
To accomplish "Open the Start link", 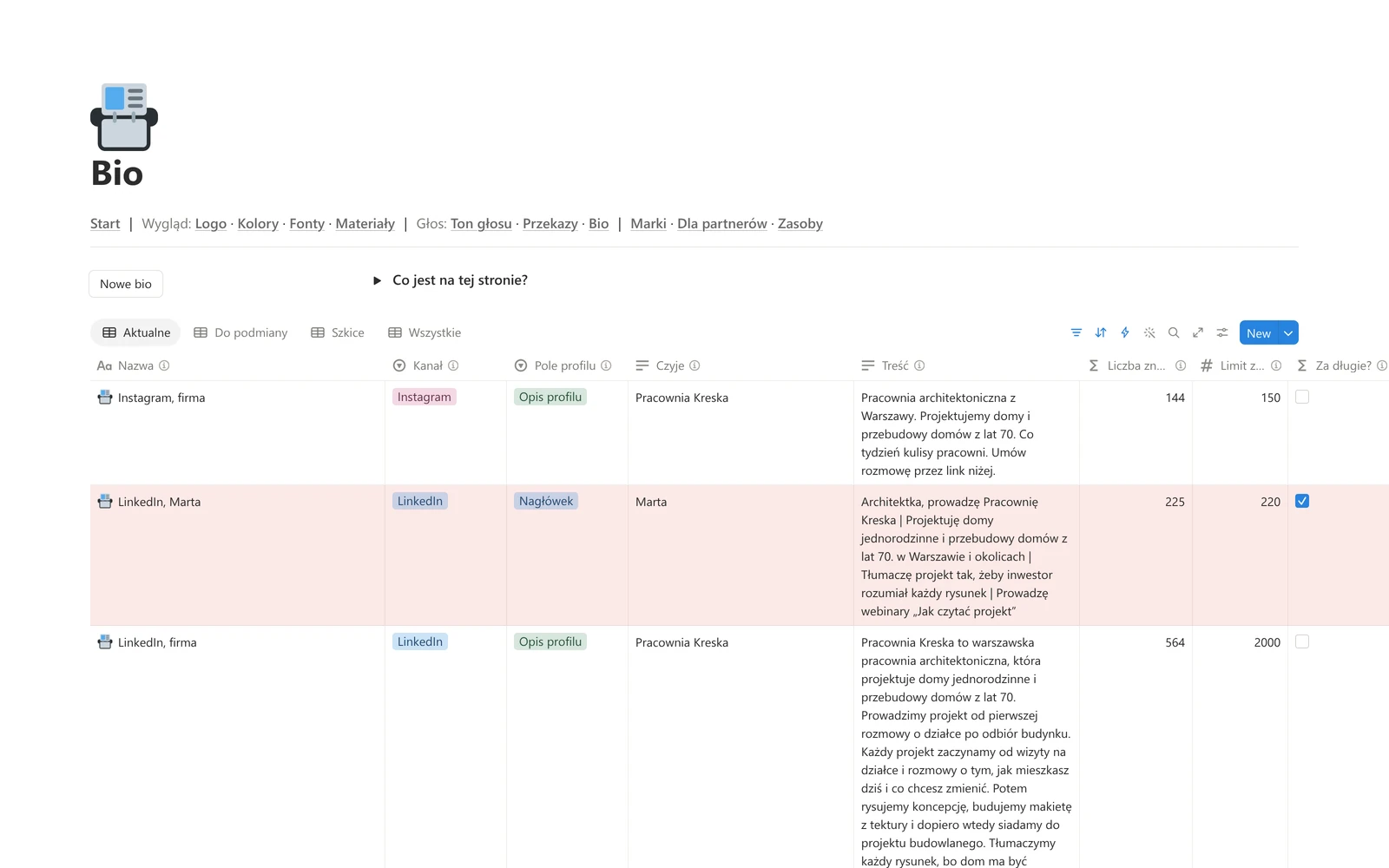I will (105, 224).
